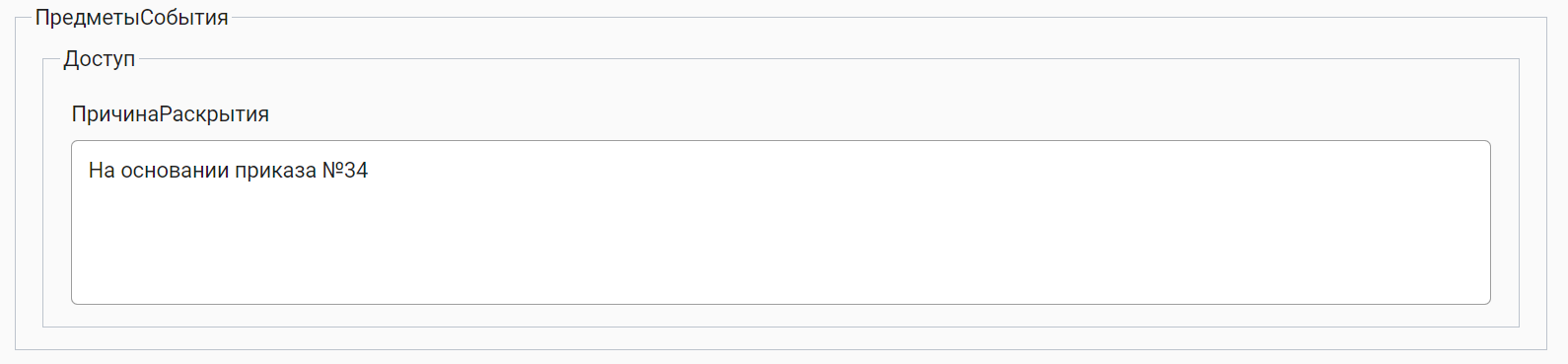
Task: Place cursor after the '4' in '№34'
Action: tap(370, 171)
